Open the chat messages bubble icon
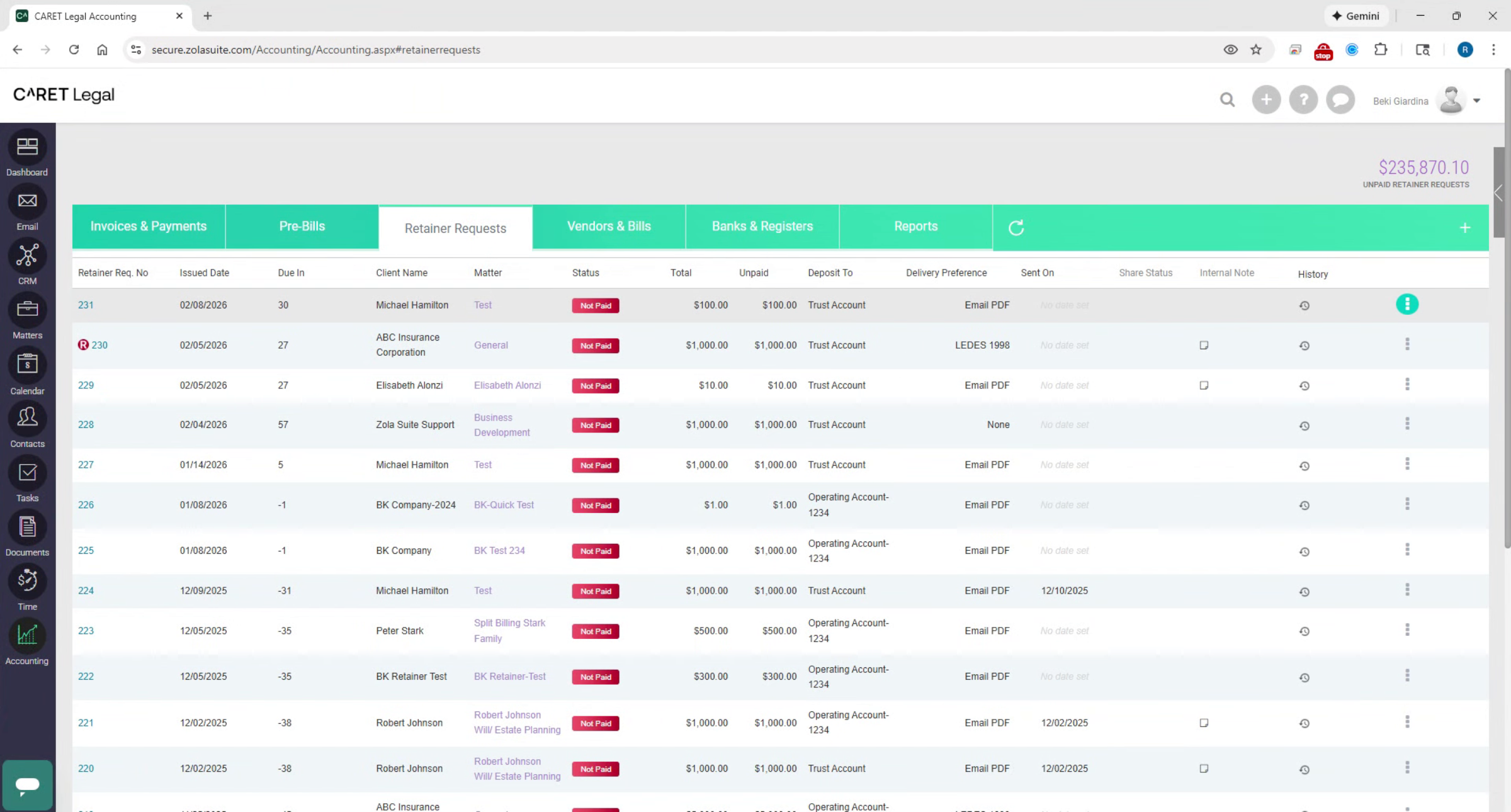 pyautogui.click(x=1340, y=99)
